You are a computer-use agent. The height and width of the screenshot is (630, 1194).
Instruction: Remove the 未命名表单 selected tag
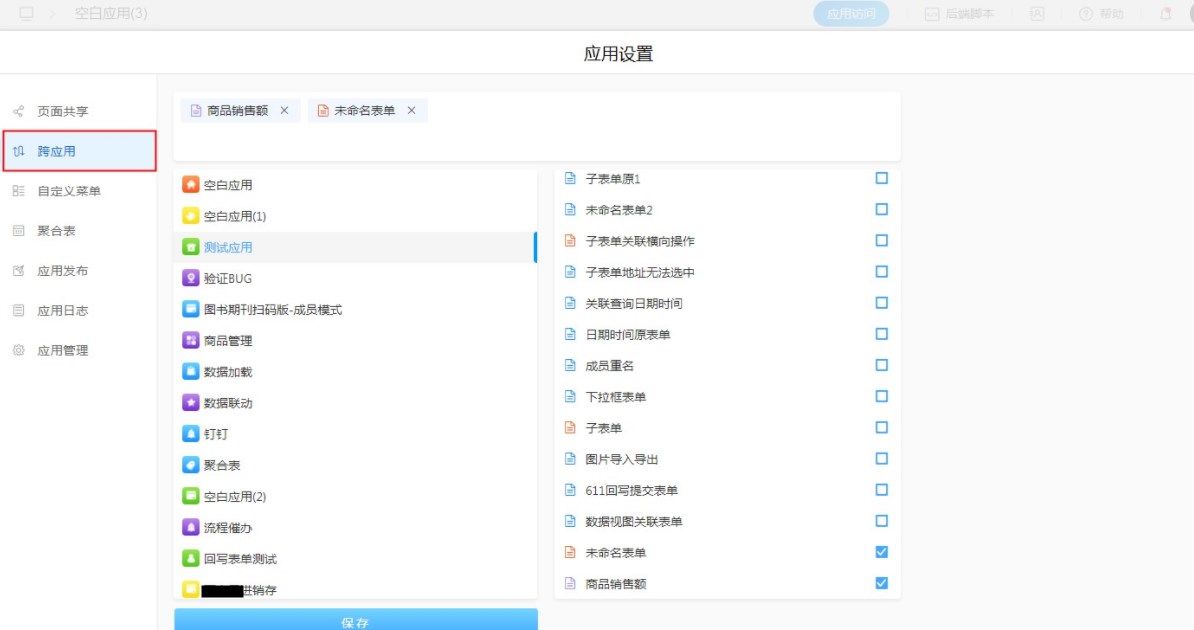pyautogui.click(x=411, y=111)
